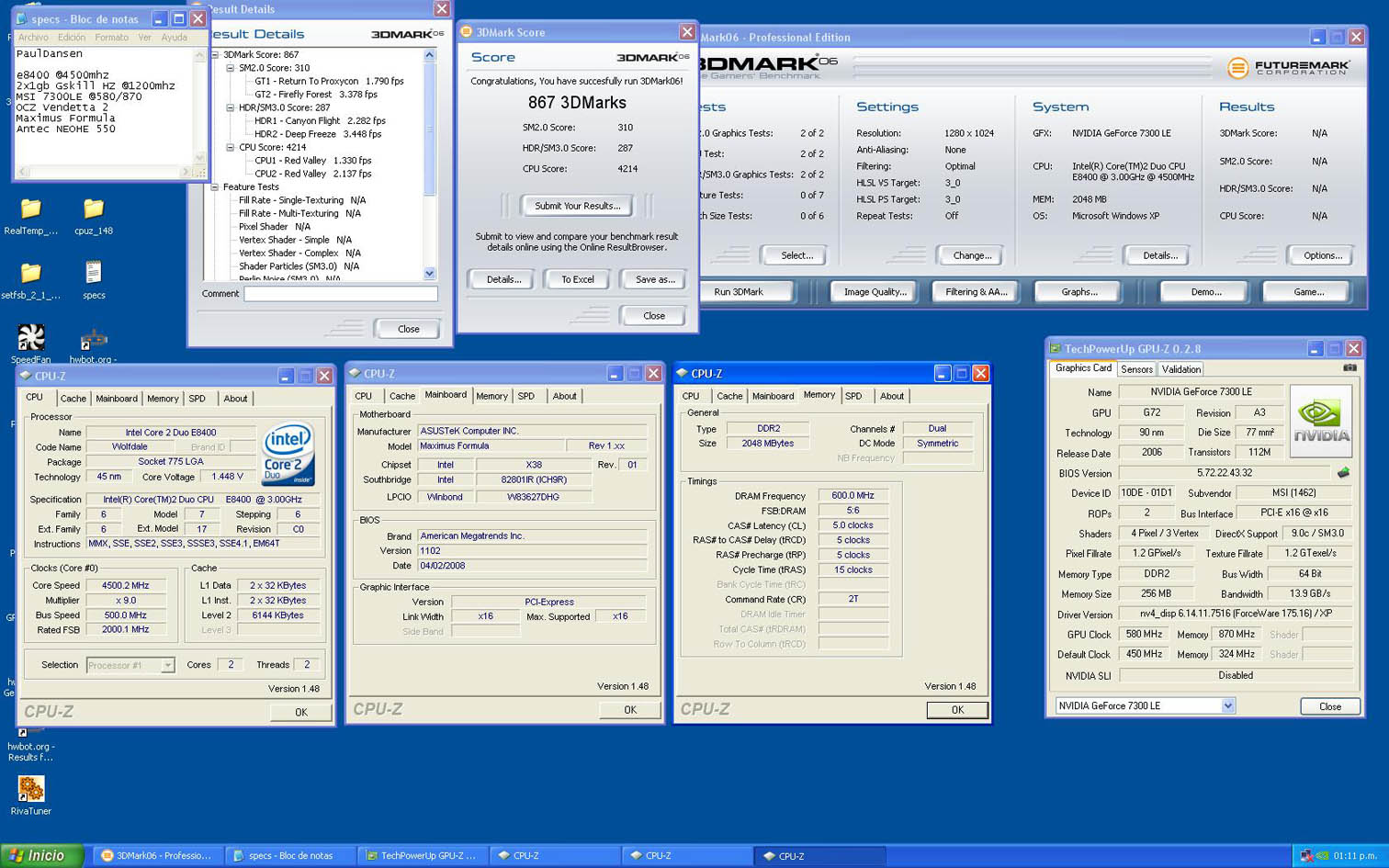Image resolution: width=1389 pixels, height=868 pixels.
Task: Click Options button under Results
Action: pyautogui.click(x=1323, y=255)
